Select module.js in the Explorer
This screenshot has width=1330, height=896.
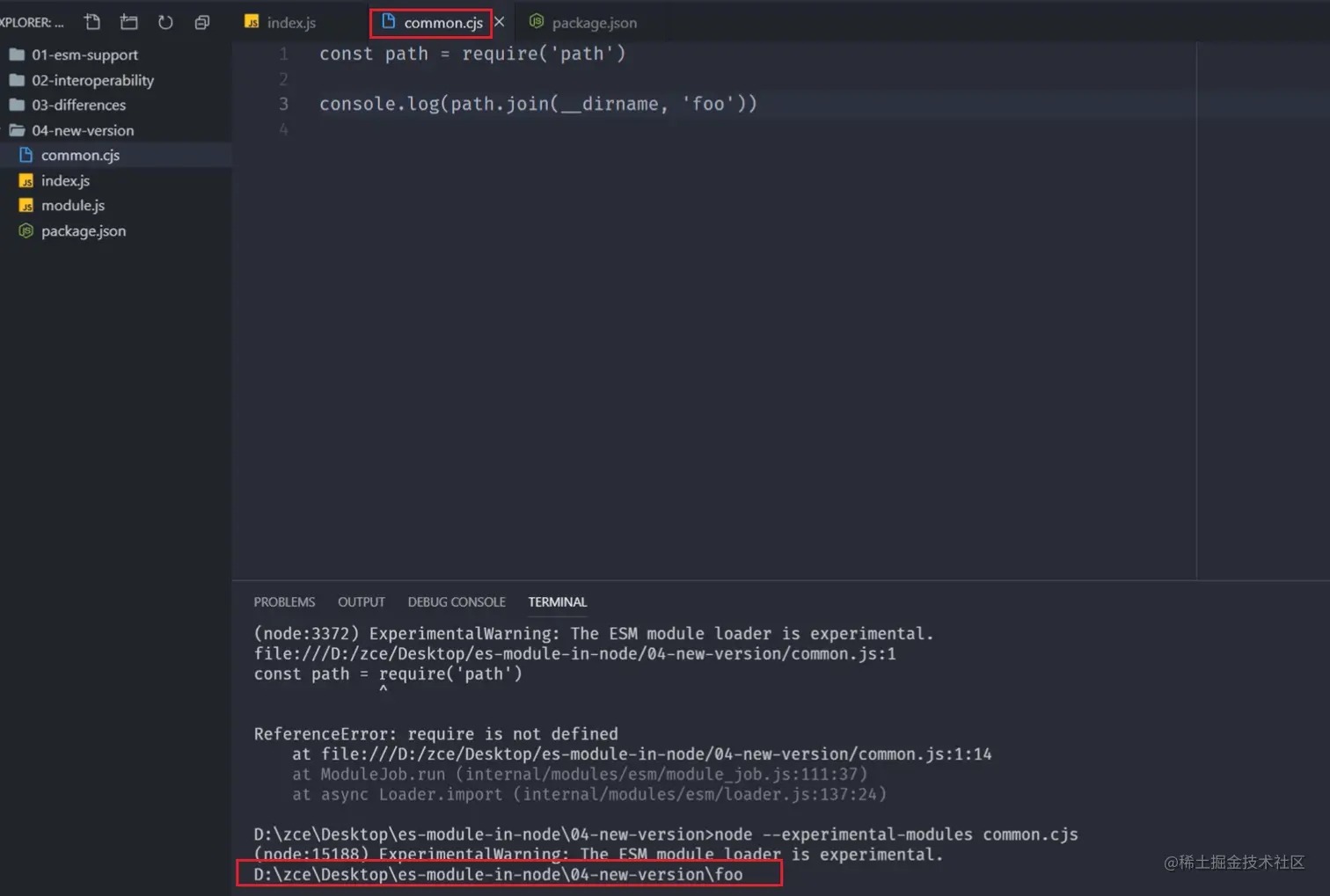point(71,205)
